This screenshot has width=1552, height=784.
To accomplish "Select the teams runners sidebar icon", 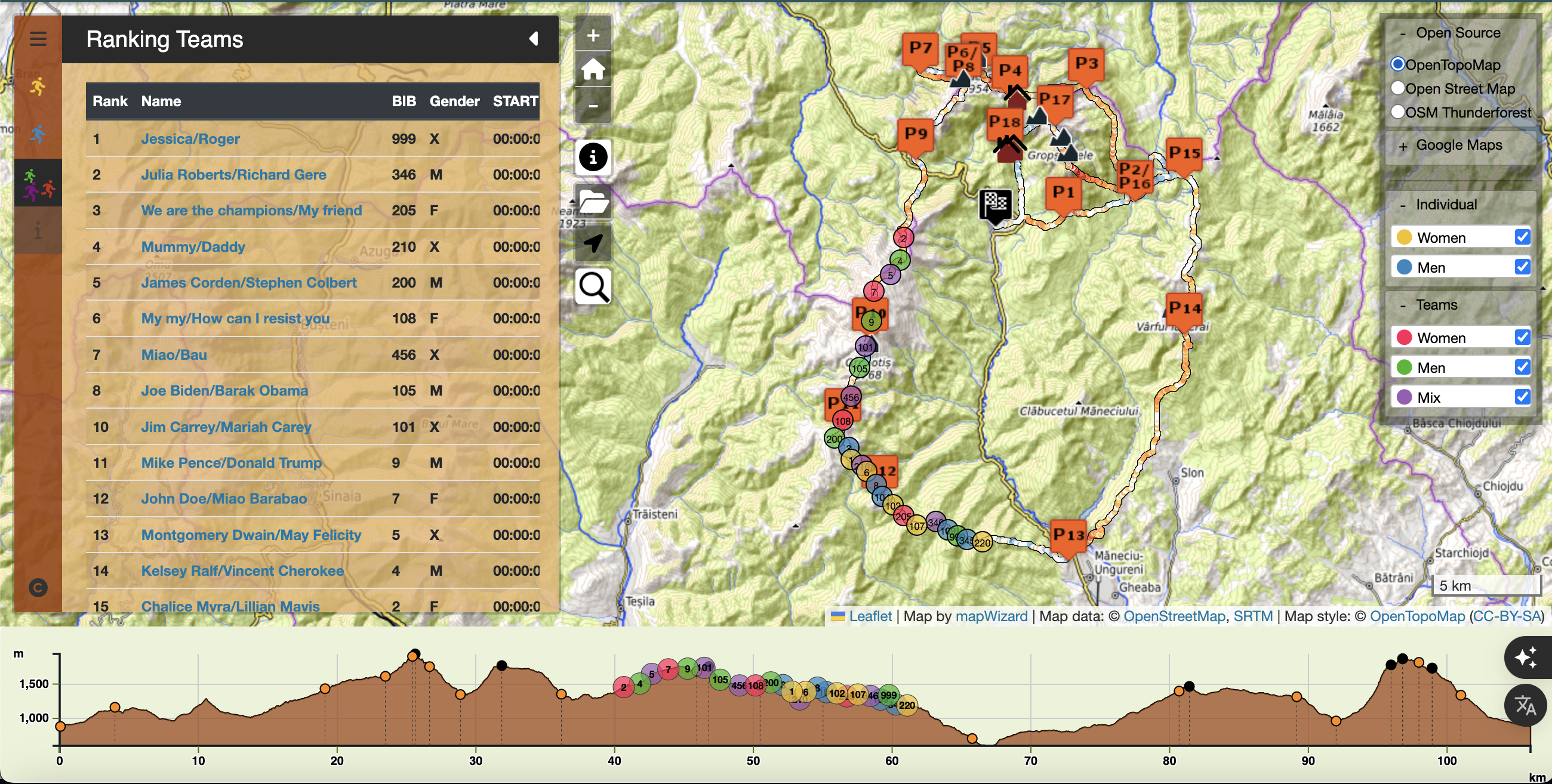I will click(38, 183).
